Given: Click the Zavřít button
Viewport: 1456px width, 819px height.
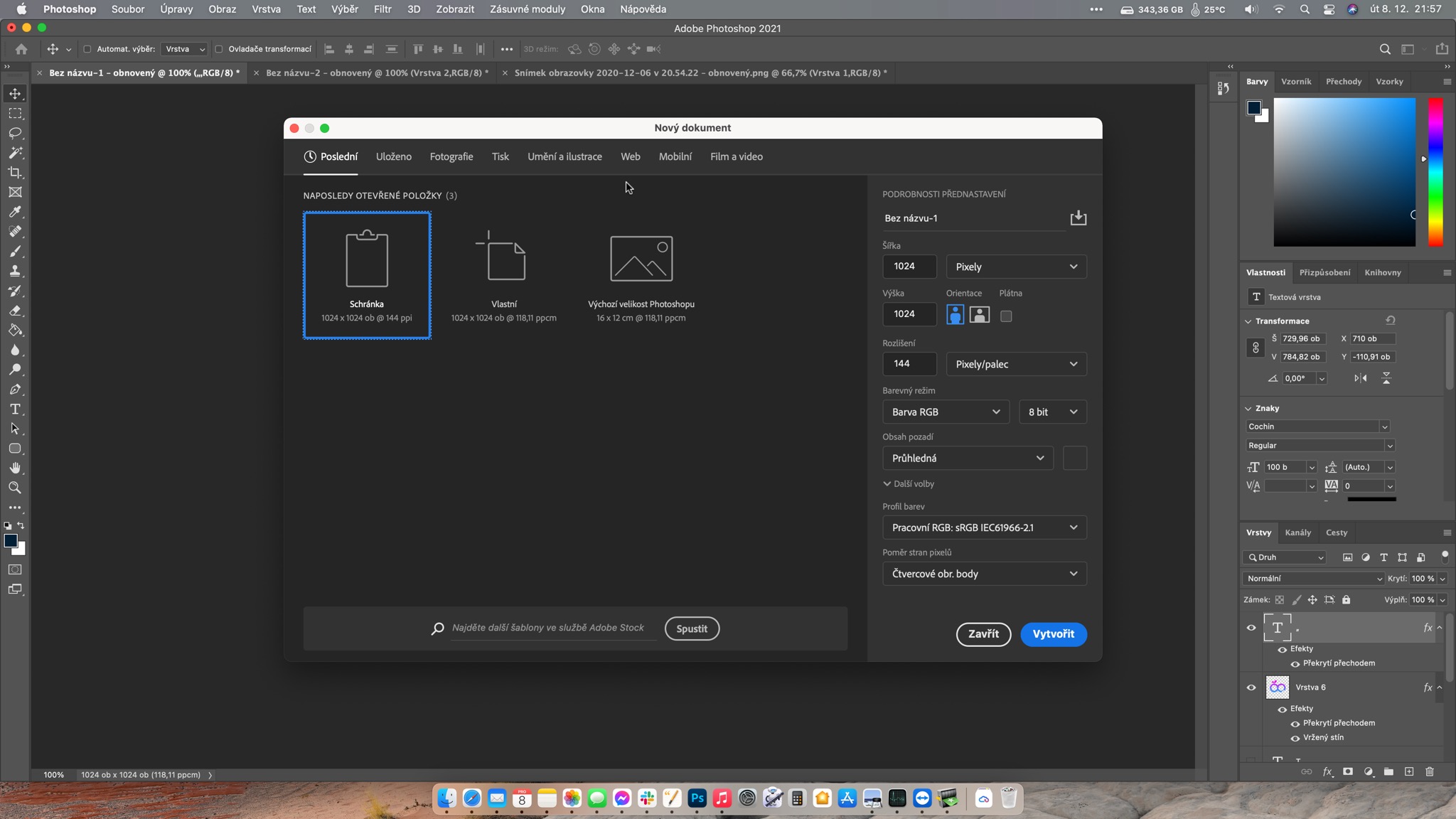Looking at the screenshot, I should coord(983,633).
